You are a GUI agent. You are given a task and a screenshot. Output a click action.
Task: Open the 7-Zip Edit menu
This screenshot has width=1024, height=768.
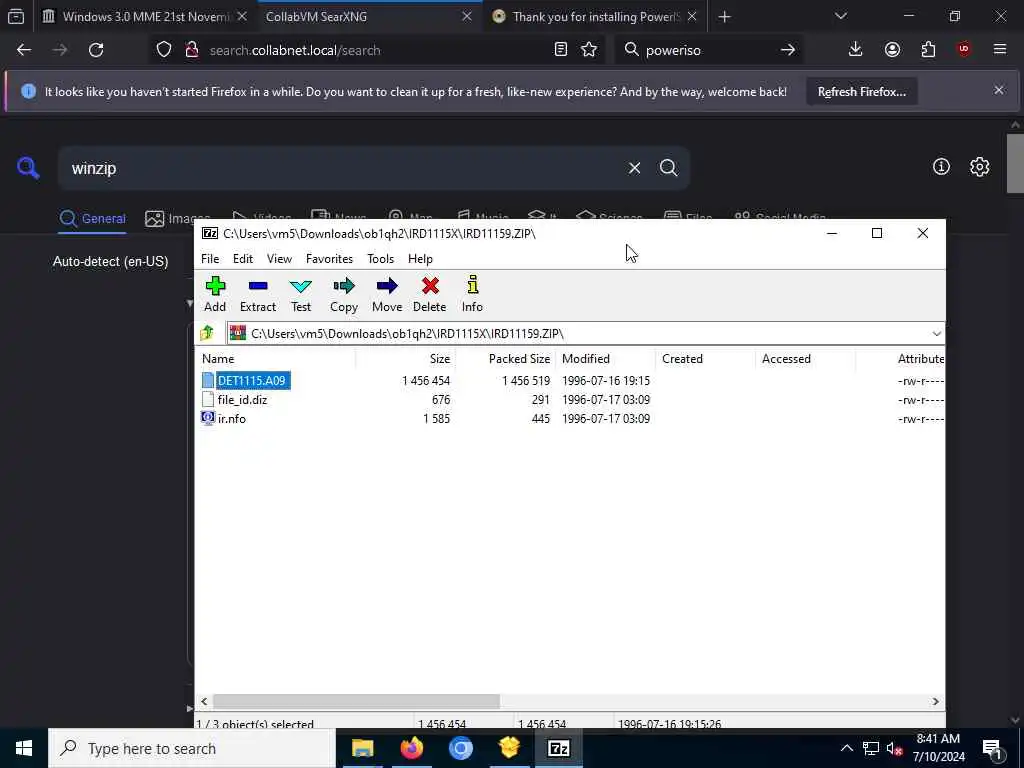[243, 259]
